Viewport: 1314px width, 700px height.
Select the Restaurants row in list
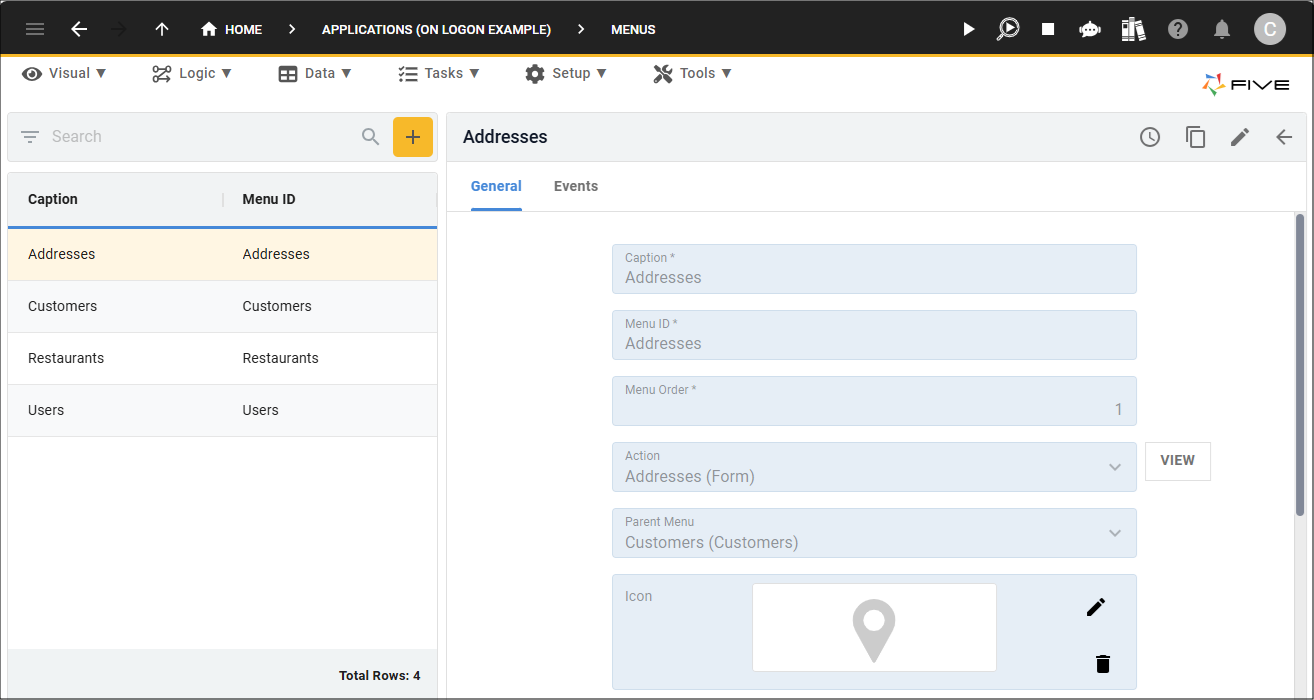pyautogui.click(x=222, y=358)
